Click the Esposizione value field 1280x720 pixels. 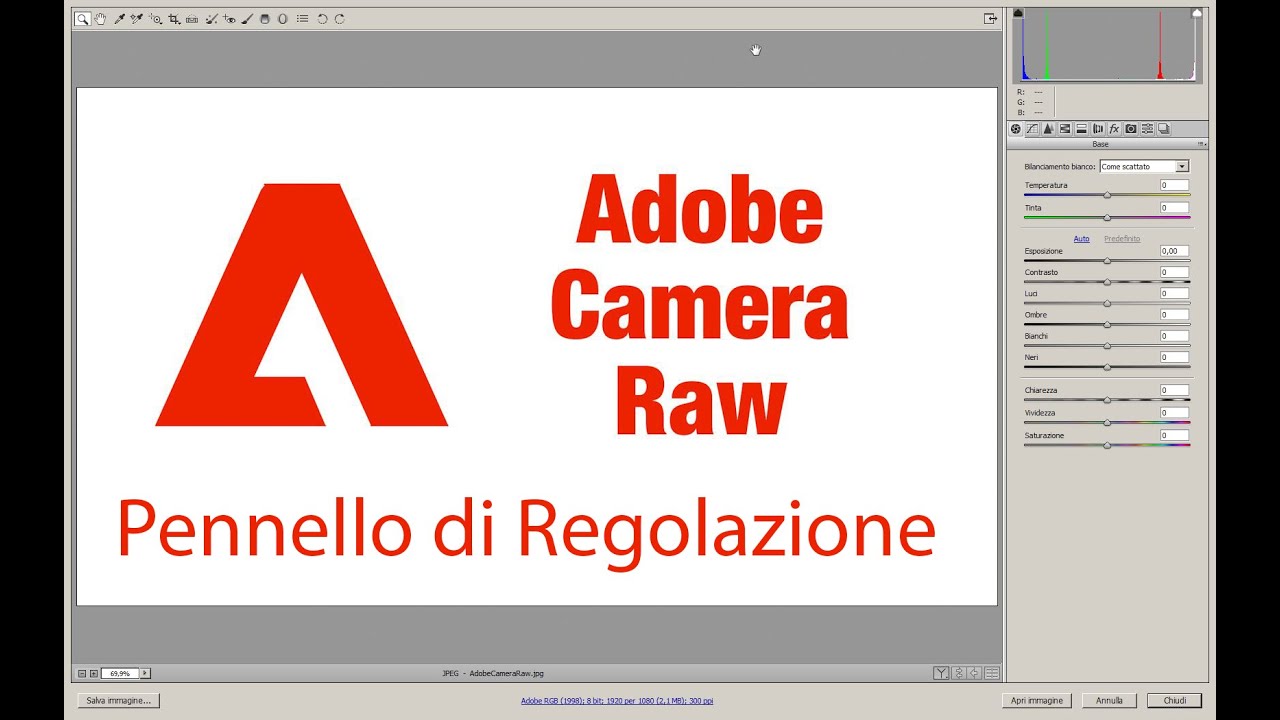[x=1174, y=251]
